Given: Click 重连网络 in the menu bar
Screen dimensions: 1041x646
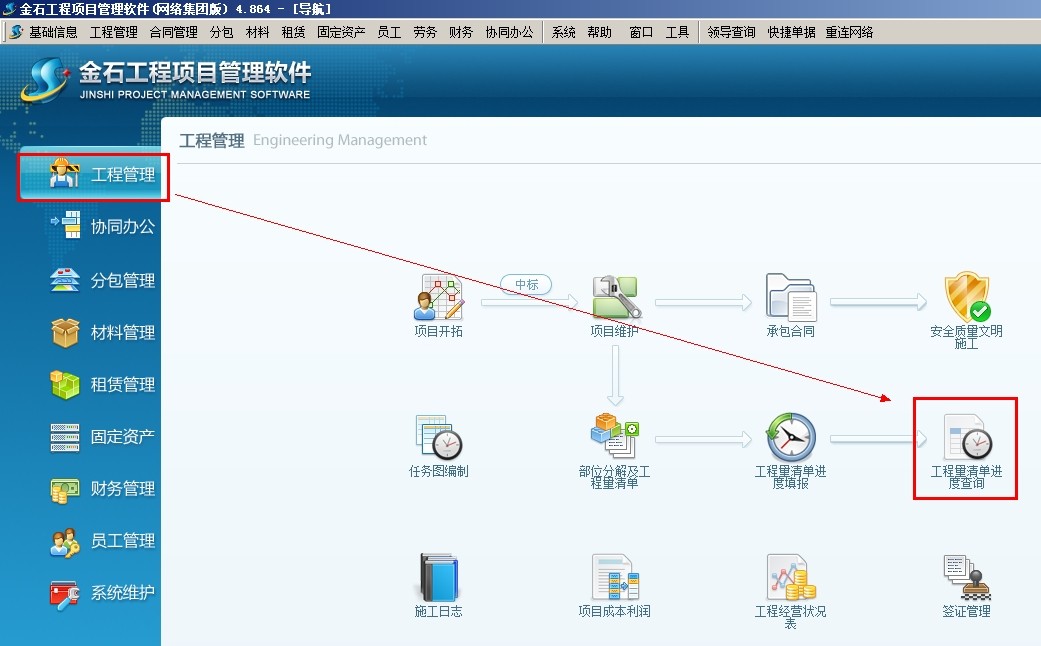Looking at the screenshot, I should 849,32.
